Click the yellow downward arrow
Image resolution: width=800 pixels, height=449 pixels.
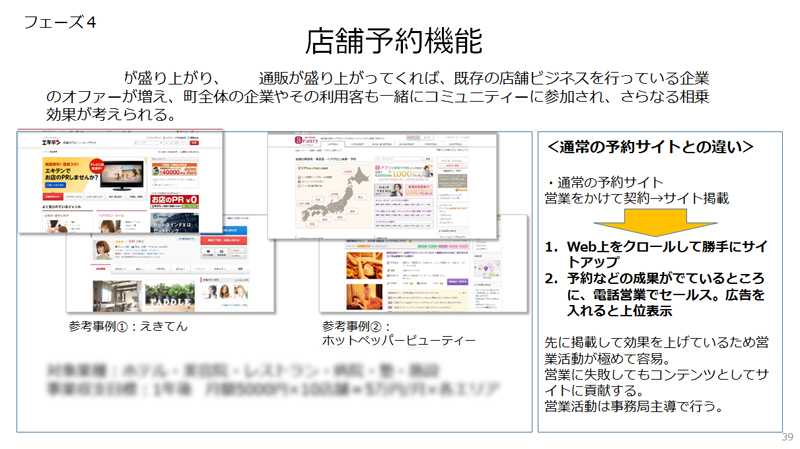click(655, 218)
